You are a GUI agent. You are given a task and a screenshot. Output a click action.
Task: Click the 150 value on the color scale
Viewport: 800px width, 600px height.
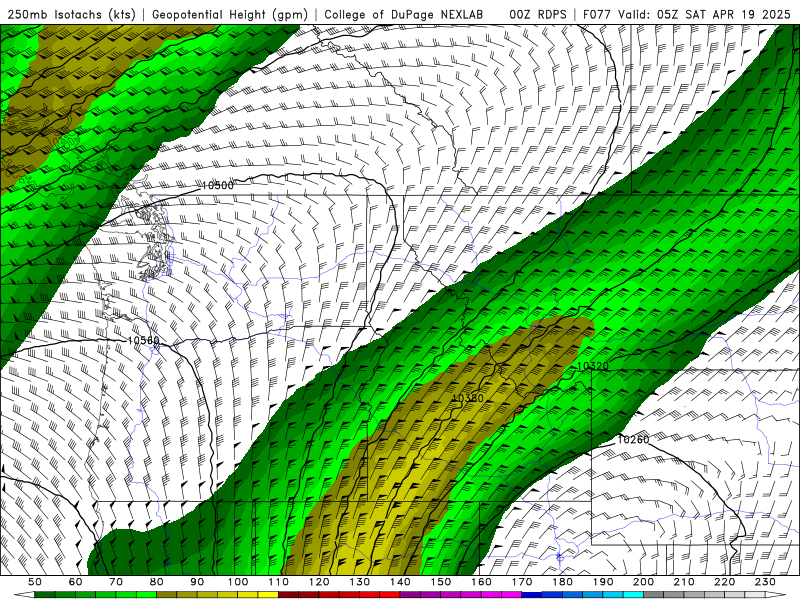[441, 582]
